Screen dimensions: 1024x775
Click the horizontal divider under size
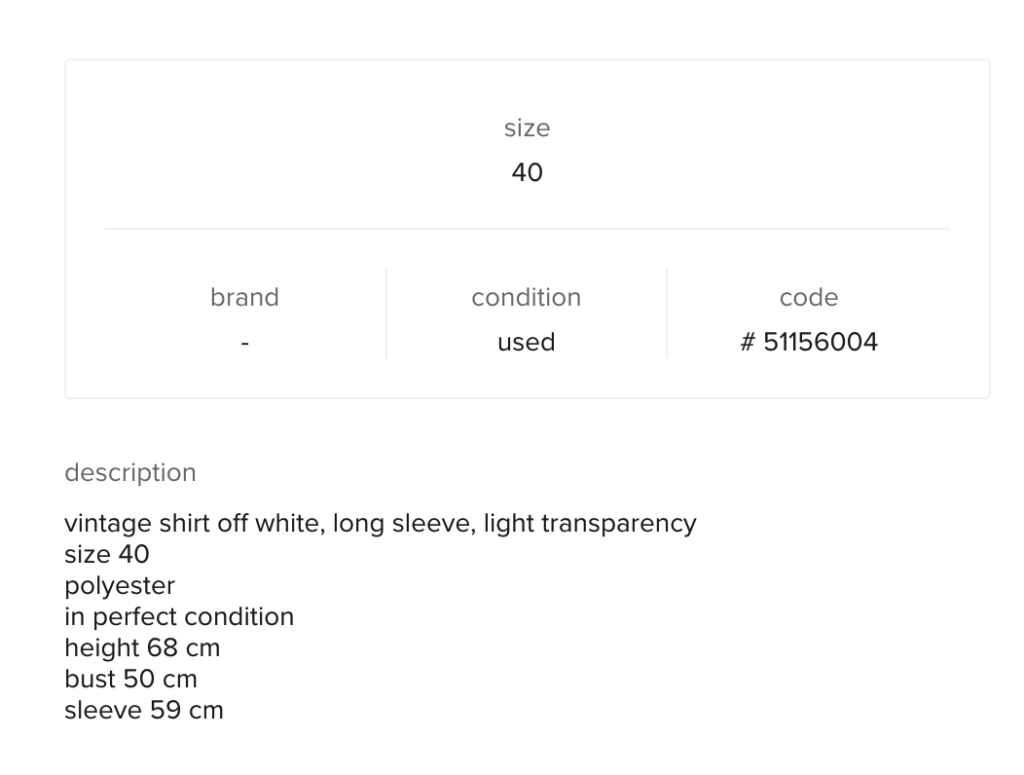[527, 229]
